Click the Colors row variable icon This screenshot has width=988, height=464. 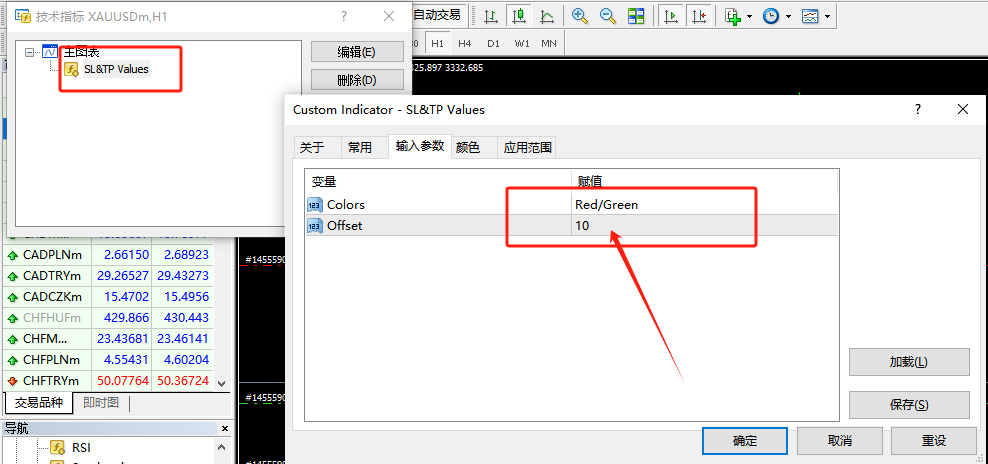[x=314, y=205]
